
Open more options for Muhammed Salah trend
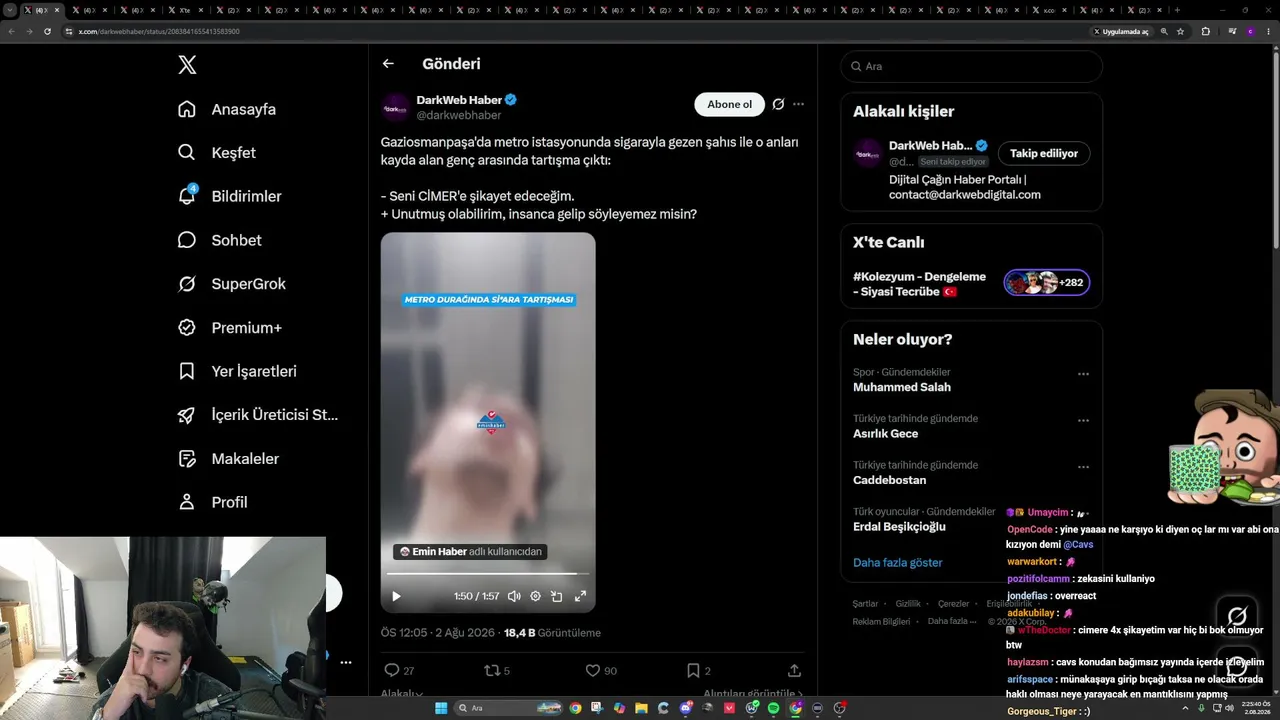1083,374
